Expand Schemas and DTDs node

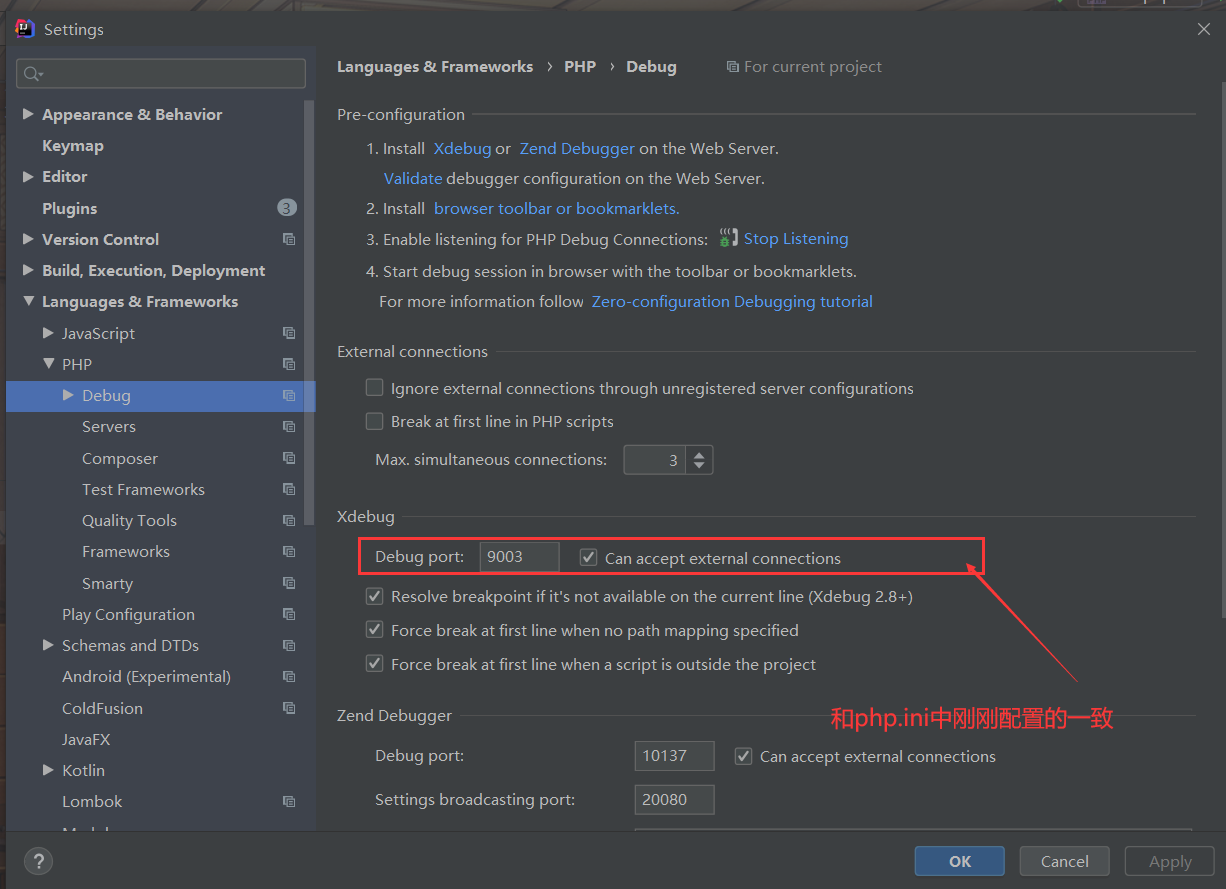click(48, 645)
